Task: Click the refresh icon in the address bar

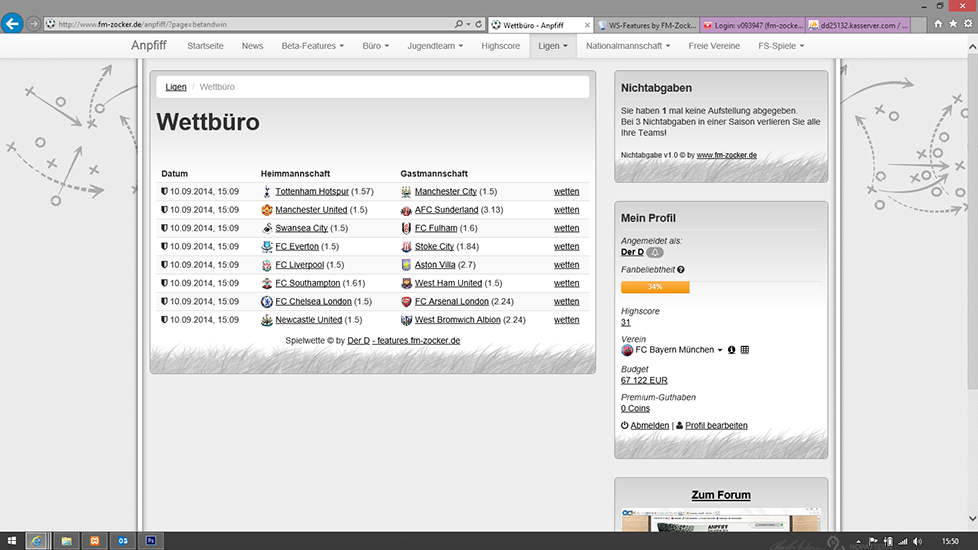Action: [x=479, y=23]
